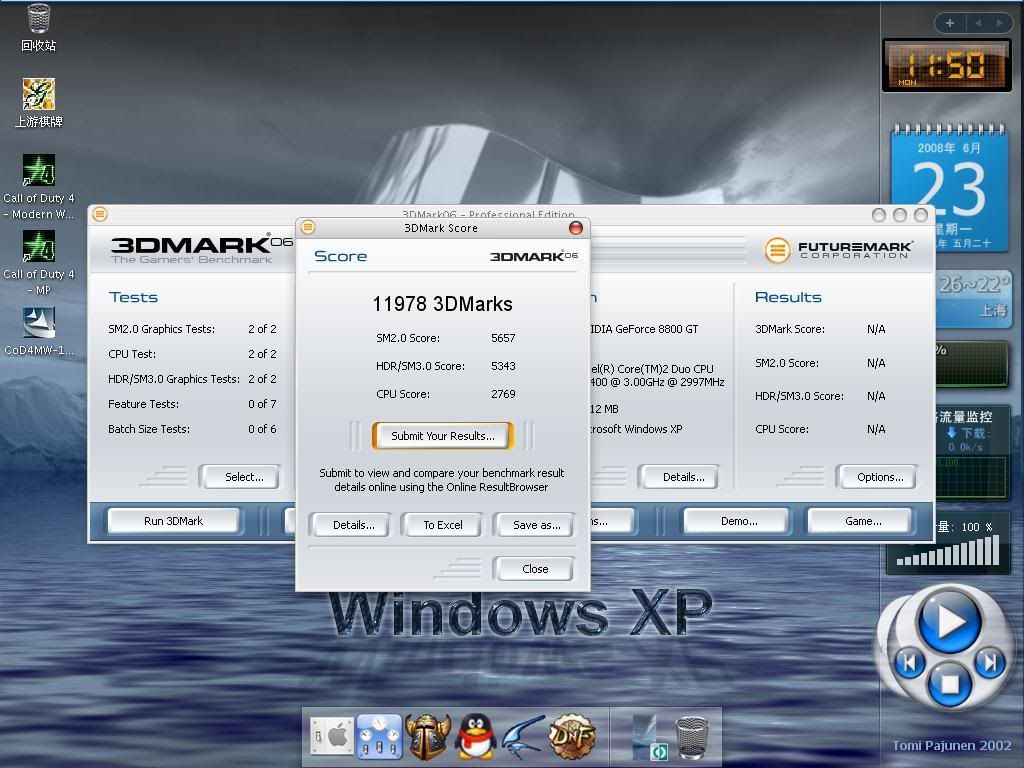Click the 流量监控 network monitor widget
Screen dimensions: 1024x768
click(973, 451)
